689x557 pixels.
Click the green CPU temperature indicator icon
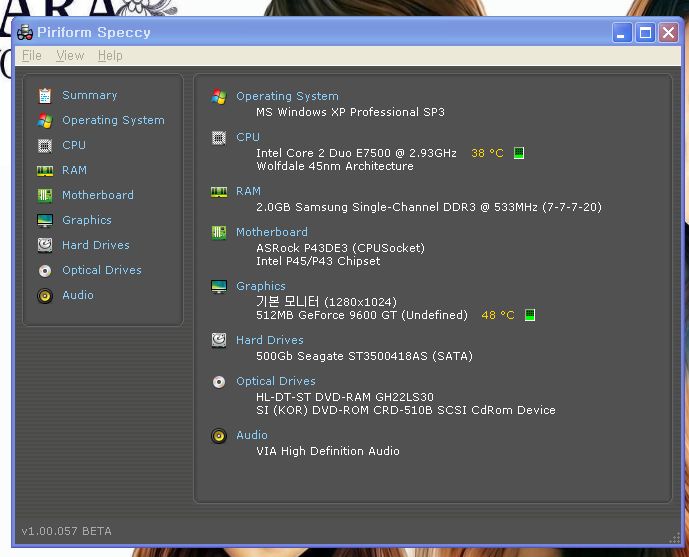point(519,153)
